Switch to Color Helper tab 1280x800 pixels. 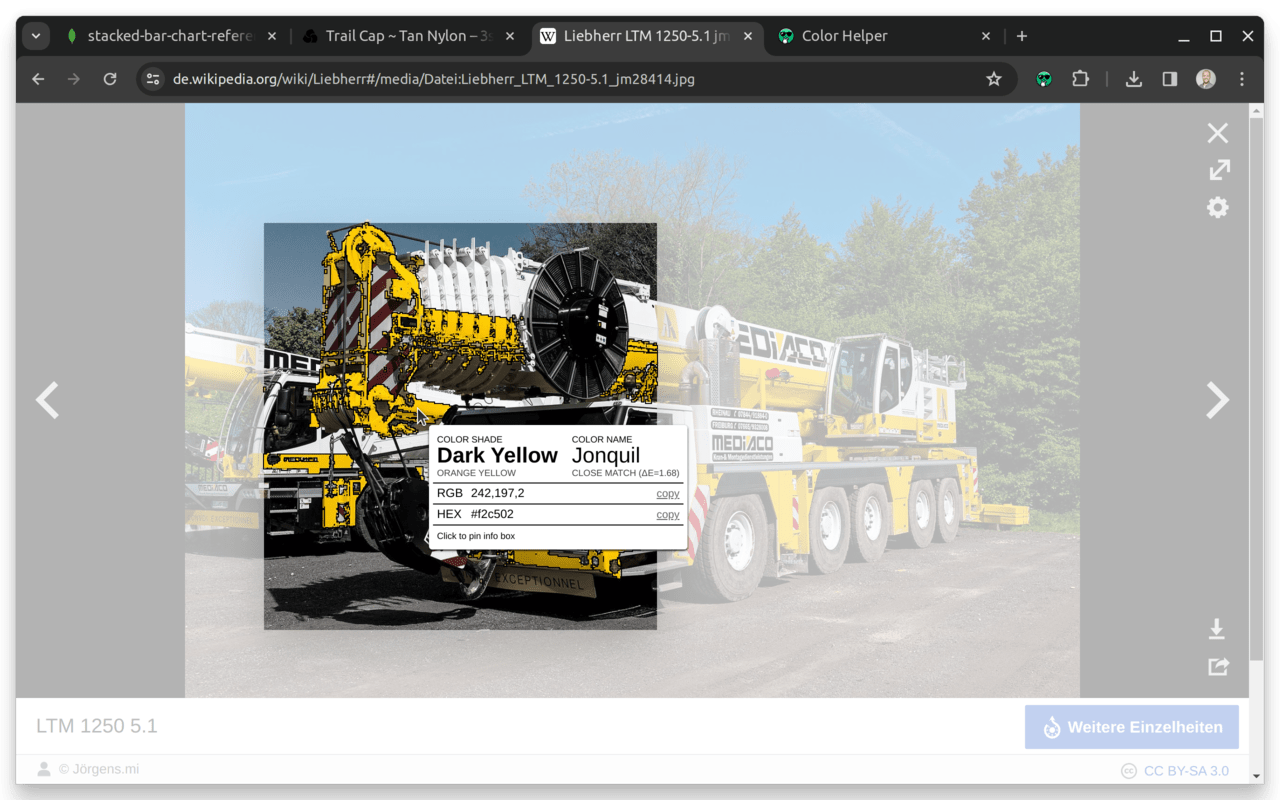click(845, 36)
